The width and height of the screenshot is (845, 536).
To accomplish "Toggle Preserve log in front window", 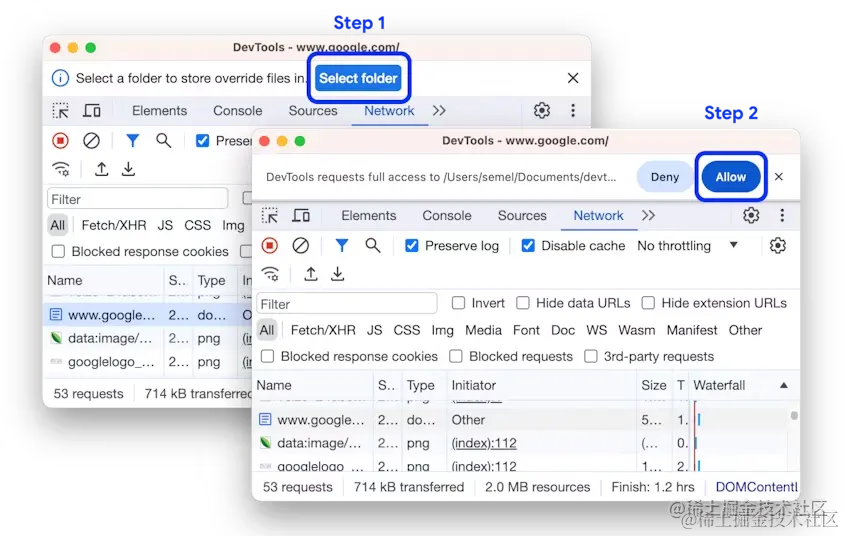I will point(412,246).
